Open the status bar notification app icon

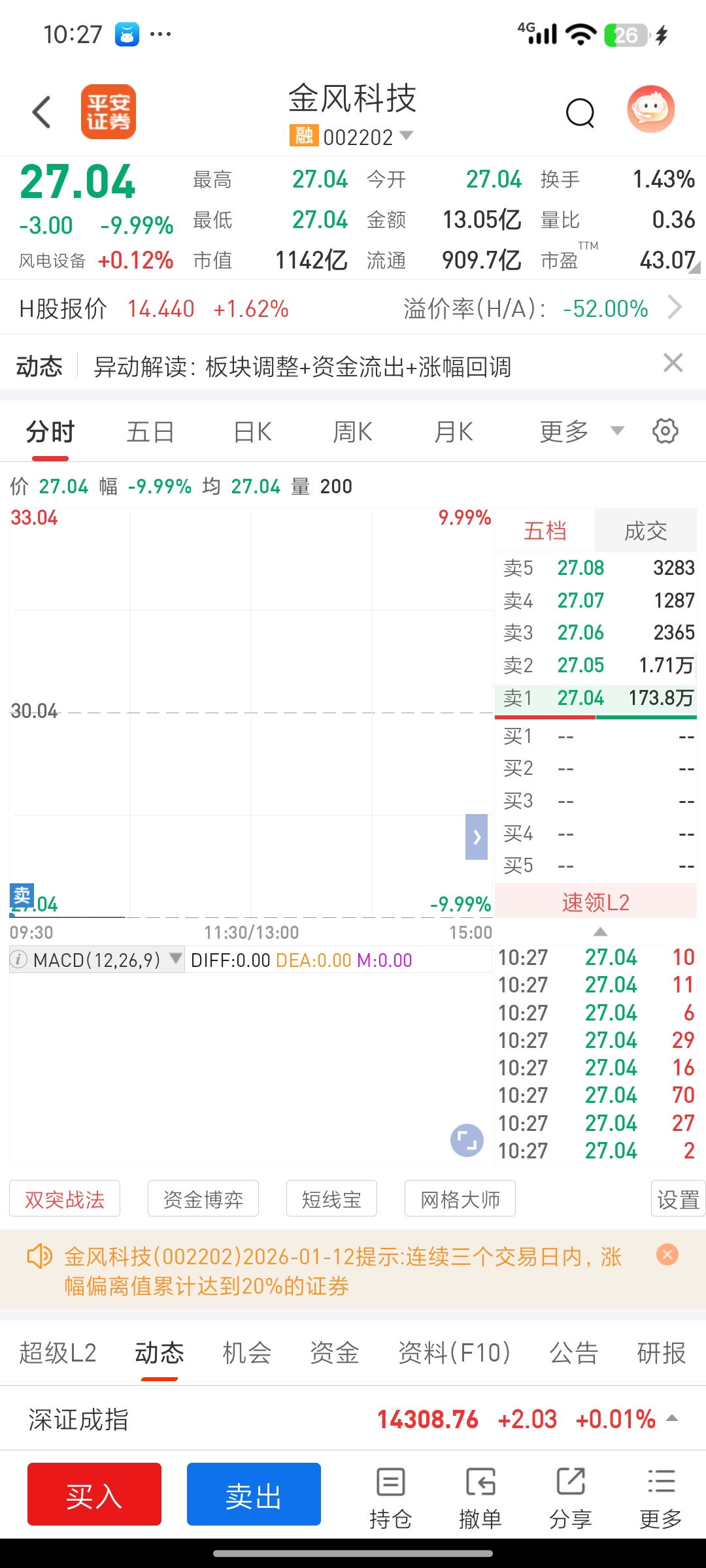(127, 34)
